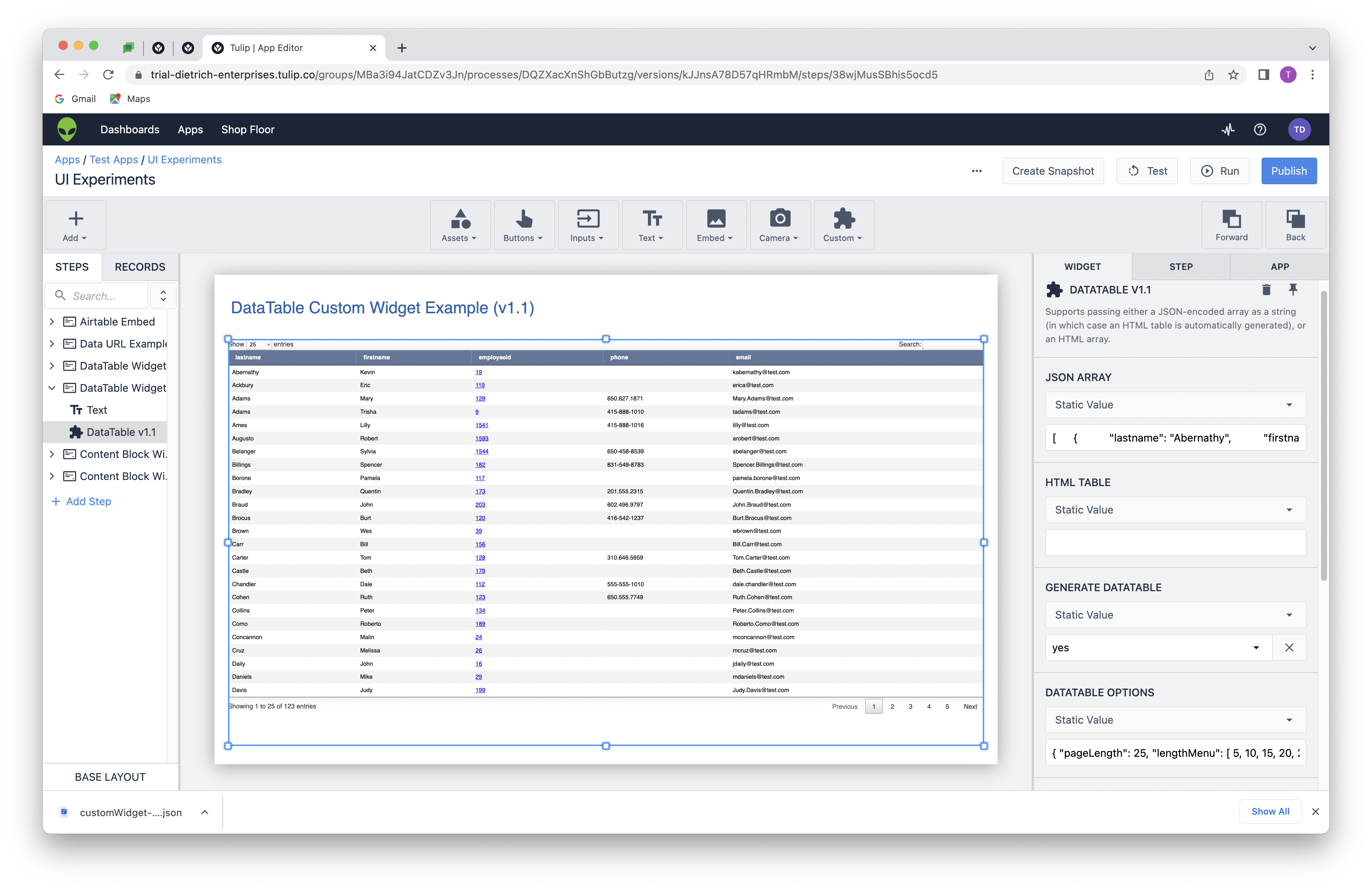Open the three-dots more options menu
This screenshot has height=890, width=1372.
tap(976, 171)
